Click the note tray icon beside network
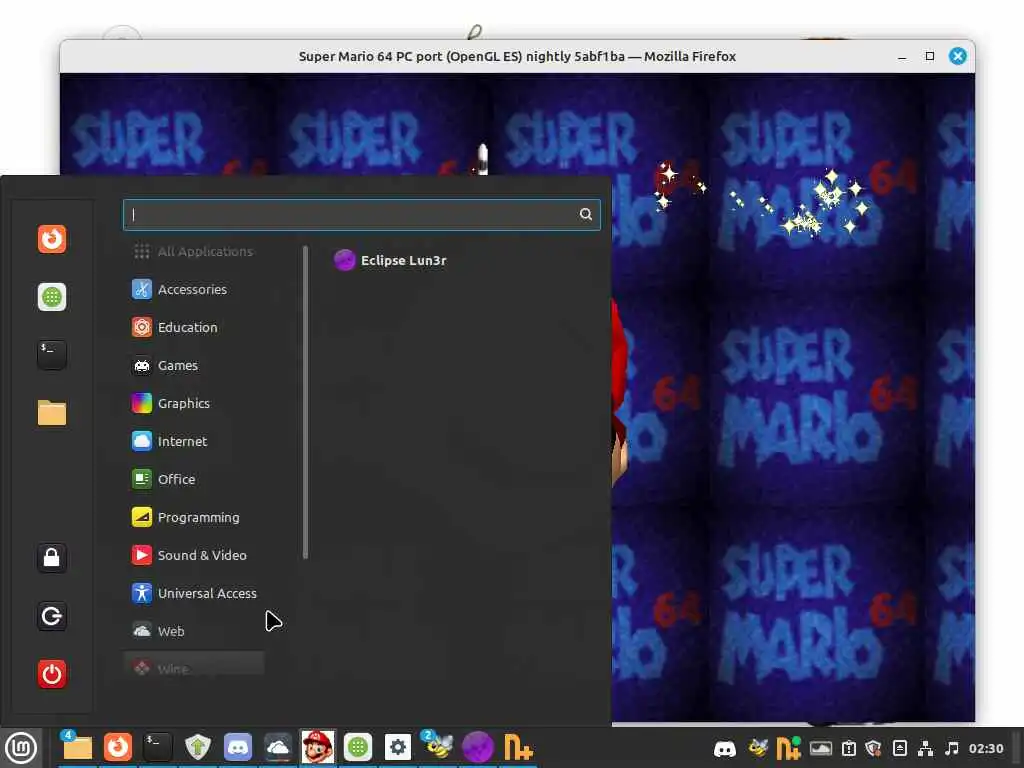This screenshot has width=1024, height=768. [x=899, y=748]
